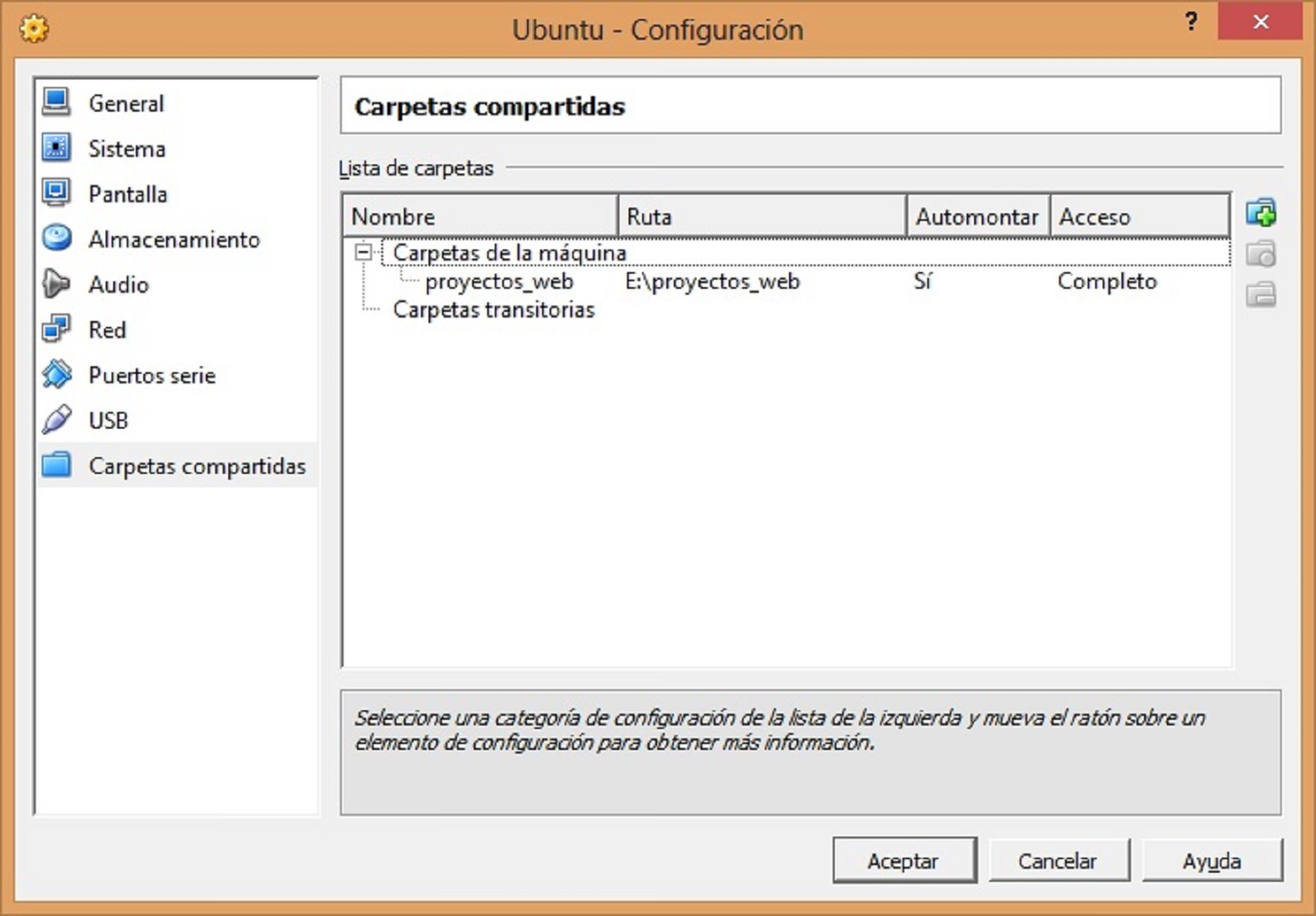
Task: Select the Audio category label
Action: pyautogui.click(x=119, y=285)
